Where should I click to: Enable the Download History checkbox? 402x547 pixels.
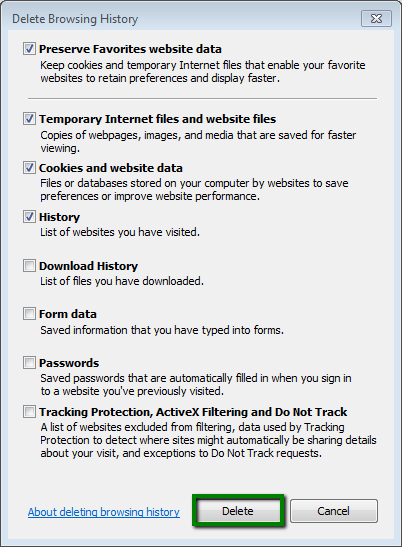[29, 265]
